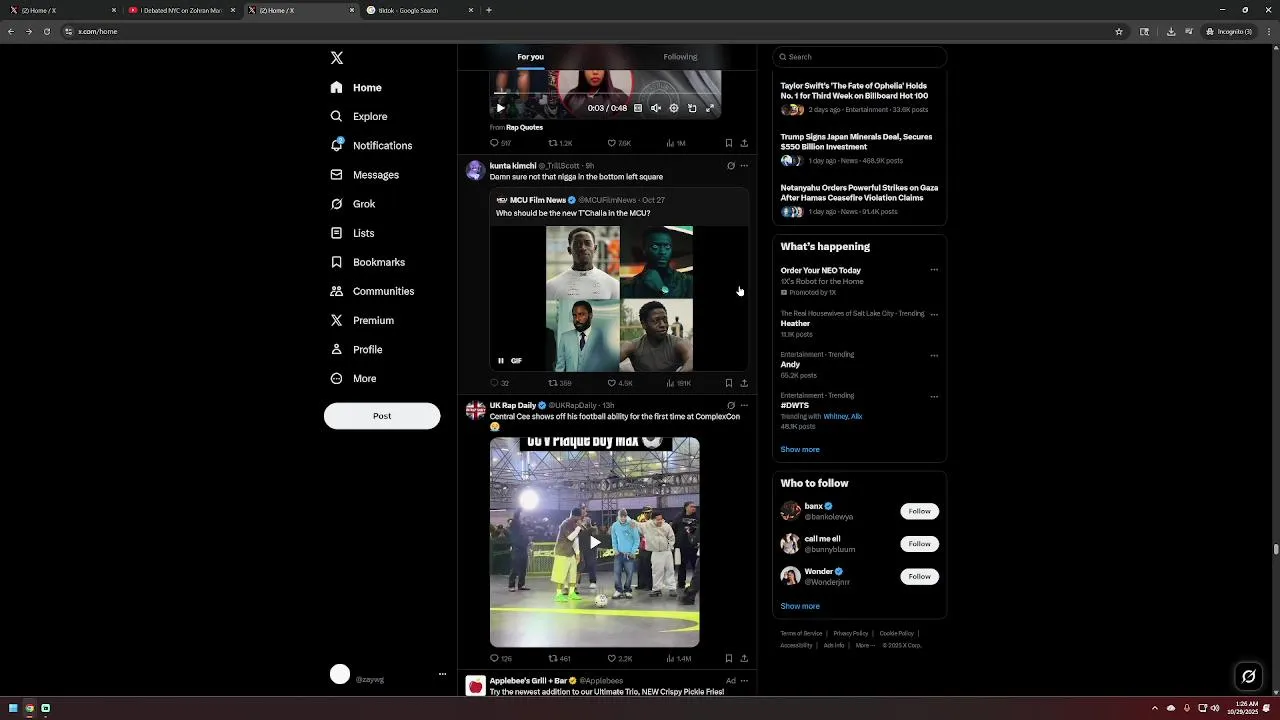Open more options for Order Your NEO Today
The height and width of the screenshot is (720, 1280).
pyautogui.click(x=934, y=270)
